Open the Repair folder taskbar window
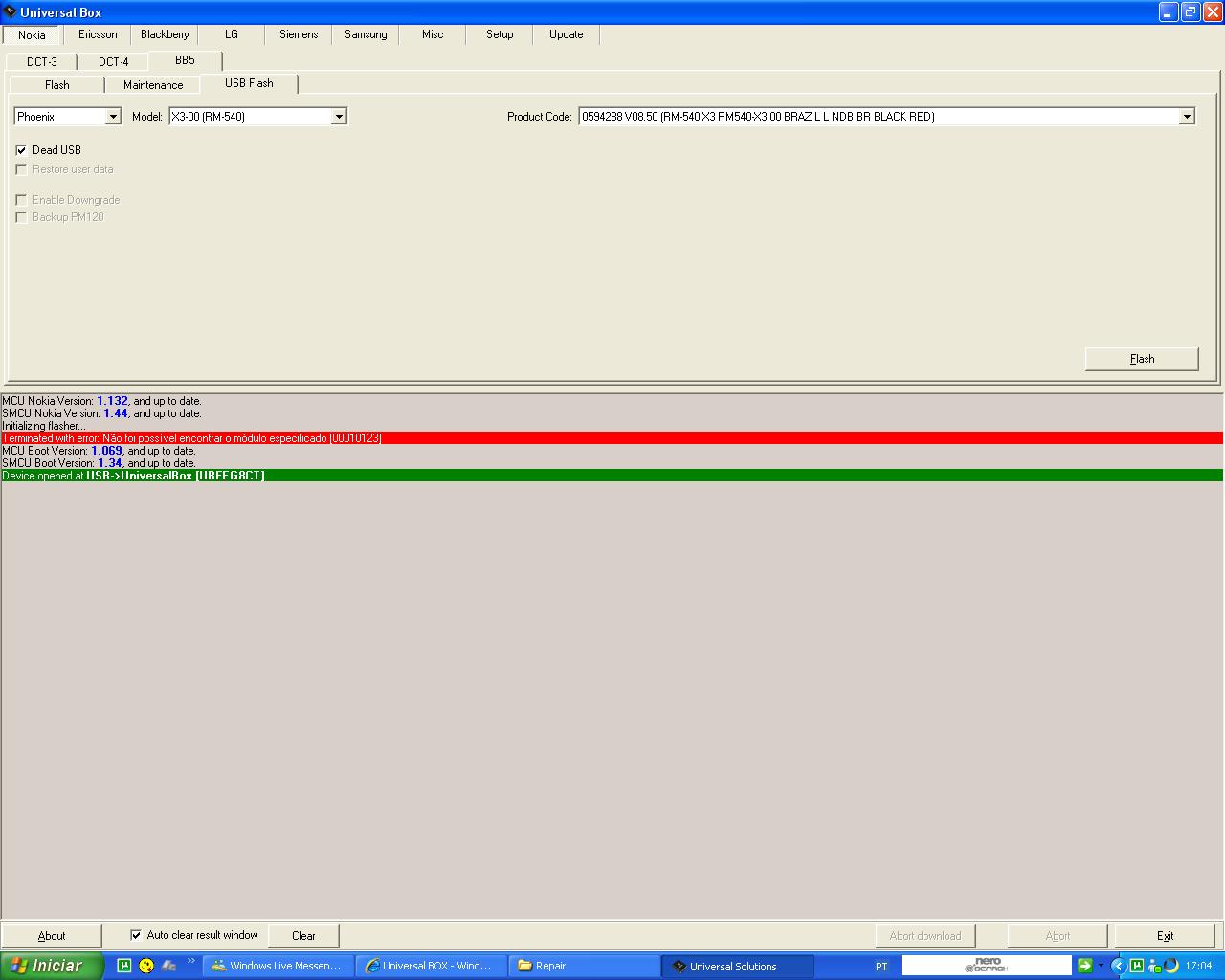1225x980 pixels. point(583,967)
